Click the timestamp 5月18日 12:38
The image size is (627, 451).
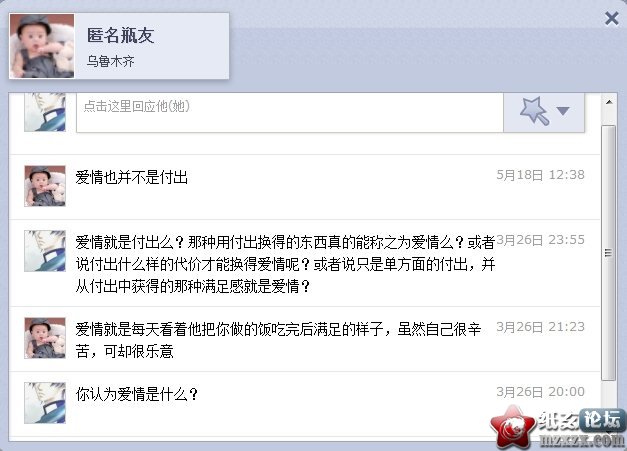[x=540, y=175]
